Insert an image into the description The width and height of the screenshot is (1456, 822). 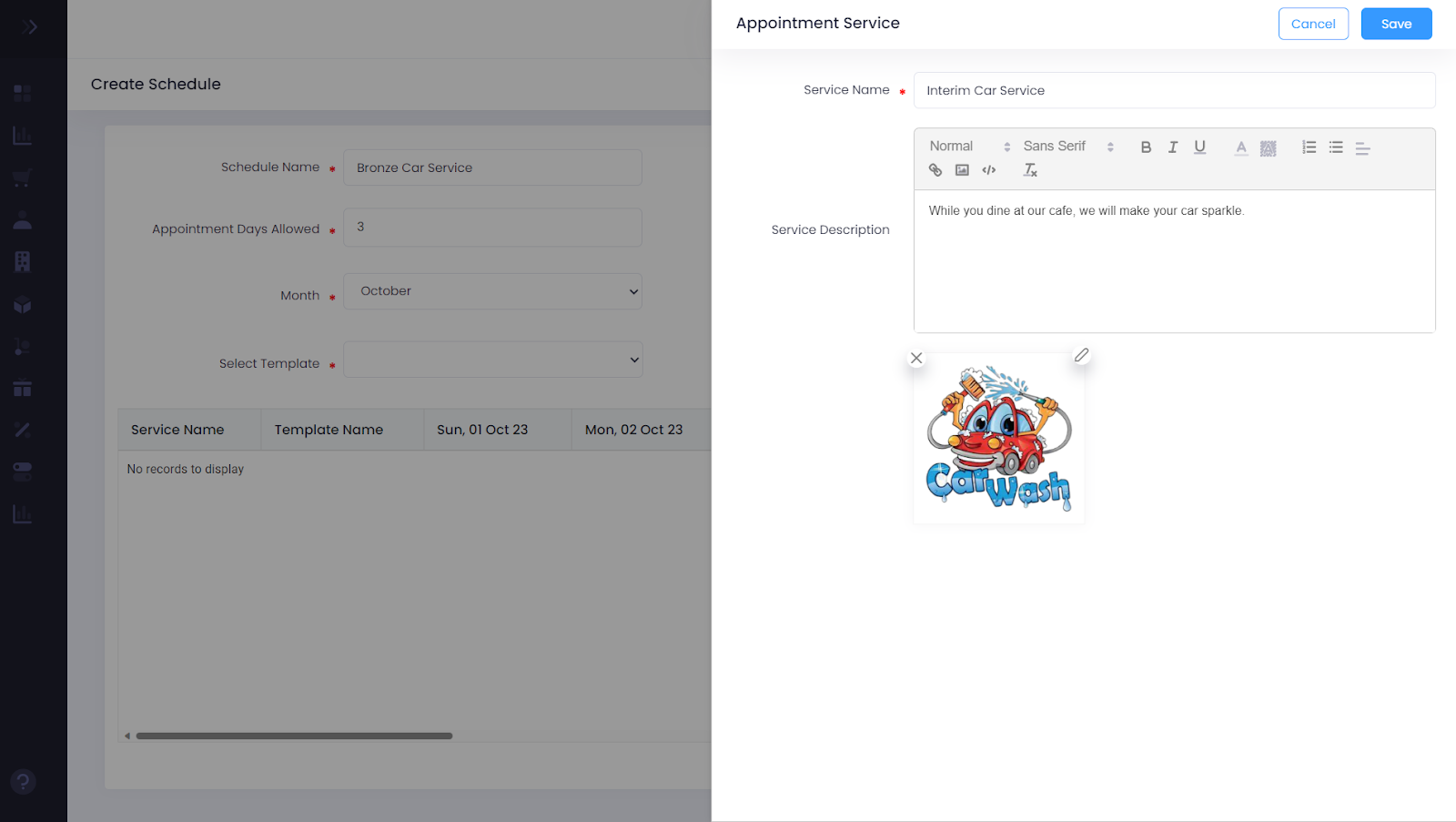tap(962, 170)
